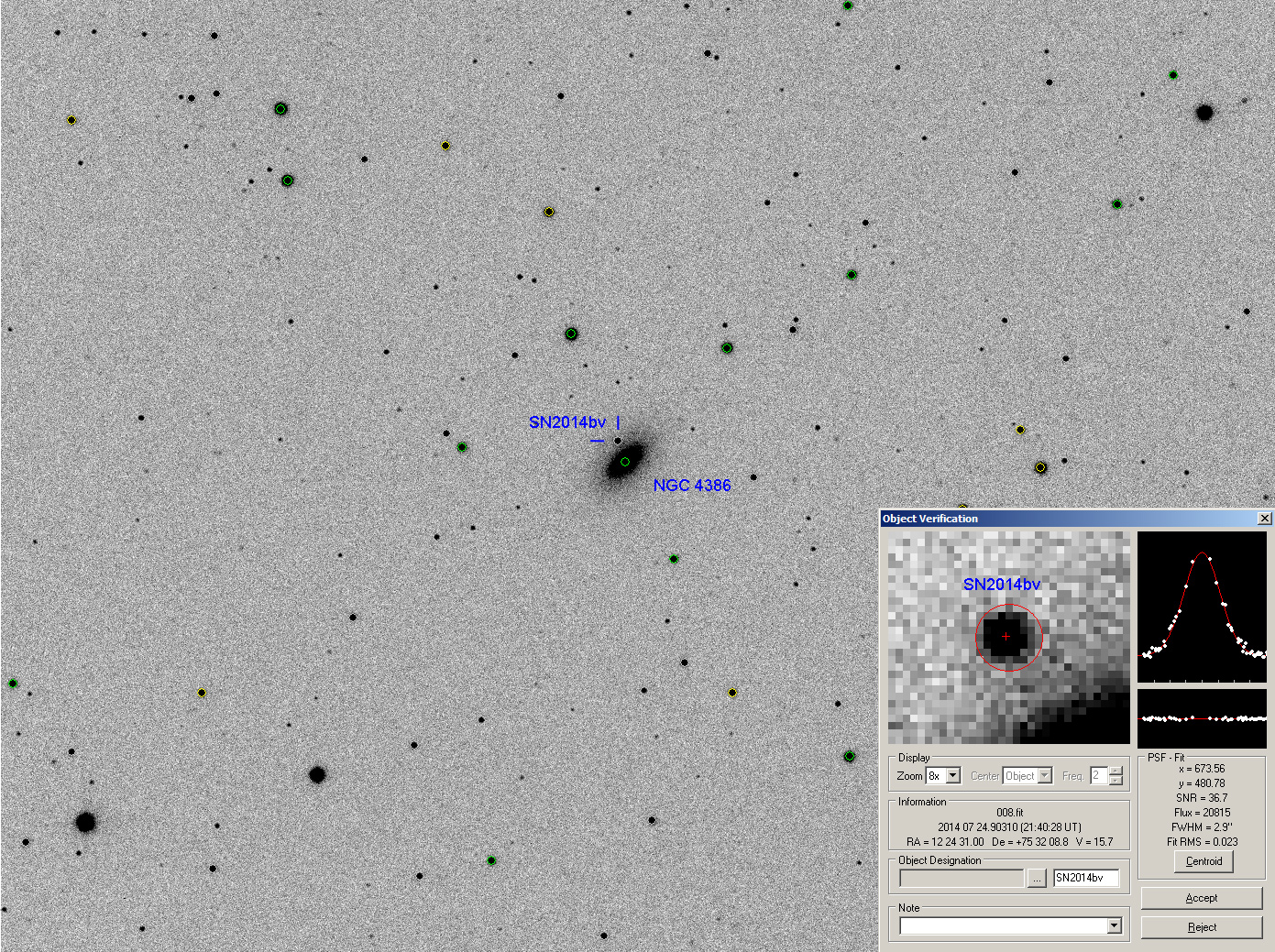Click the green circle marker on galaxy NGC 4386
Viewport: 1275px width, 952px height.
[625, 462]
